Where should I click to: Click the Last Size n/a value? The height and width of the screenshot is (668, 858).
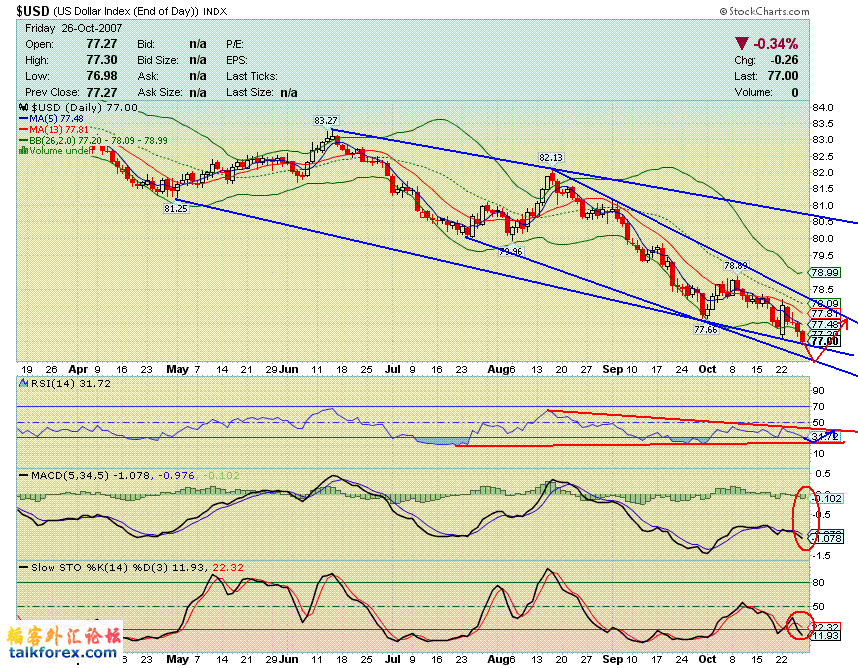(289, 92)
